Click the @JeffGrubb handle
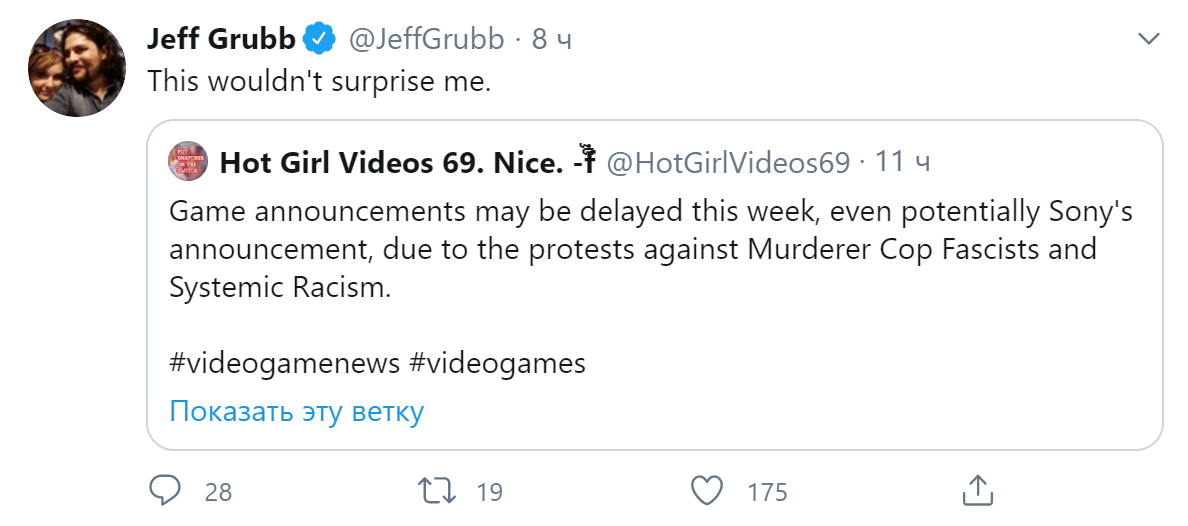1188x526 pixels. (x=426, y=39)
